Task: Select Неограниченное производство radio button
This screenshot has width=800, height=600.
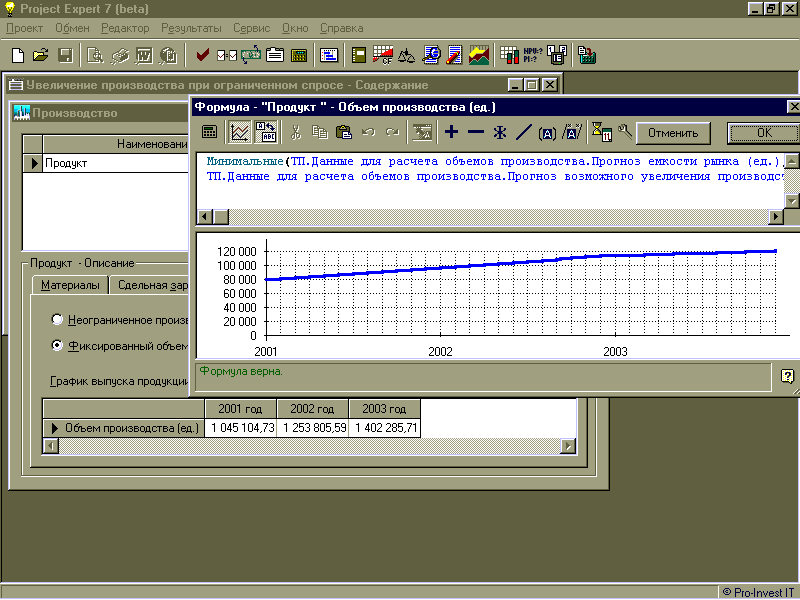Action: click(57, 320)
